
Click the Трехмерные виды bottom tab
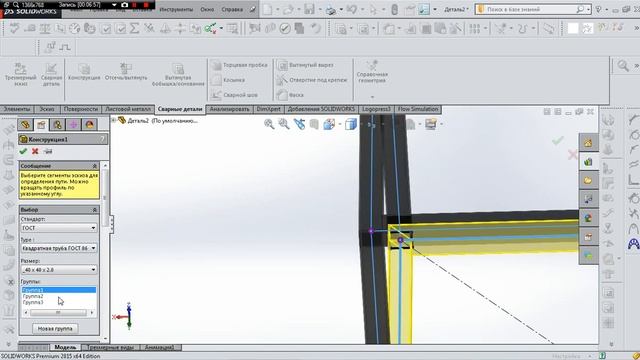[x=111, y=347]
